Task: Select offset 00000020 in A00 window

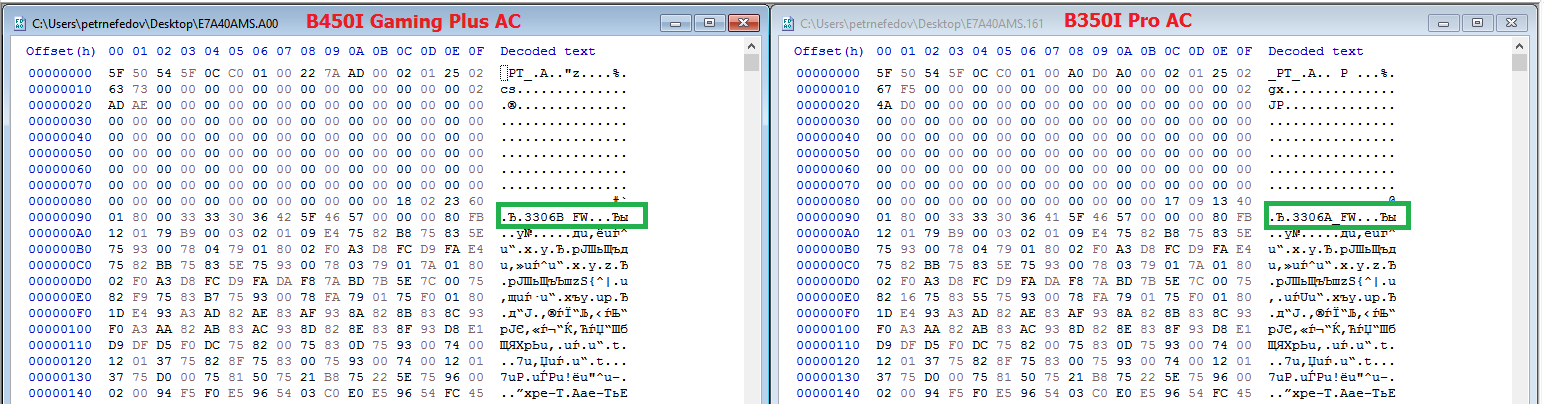Action: pyautogui.click(x=60, y=105)
